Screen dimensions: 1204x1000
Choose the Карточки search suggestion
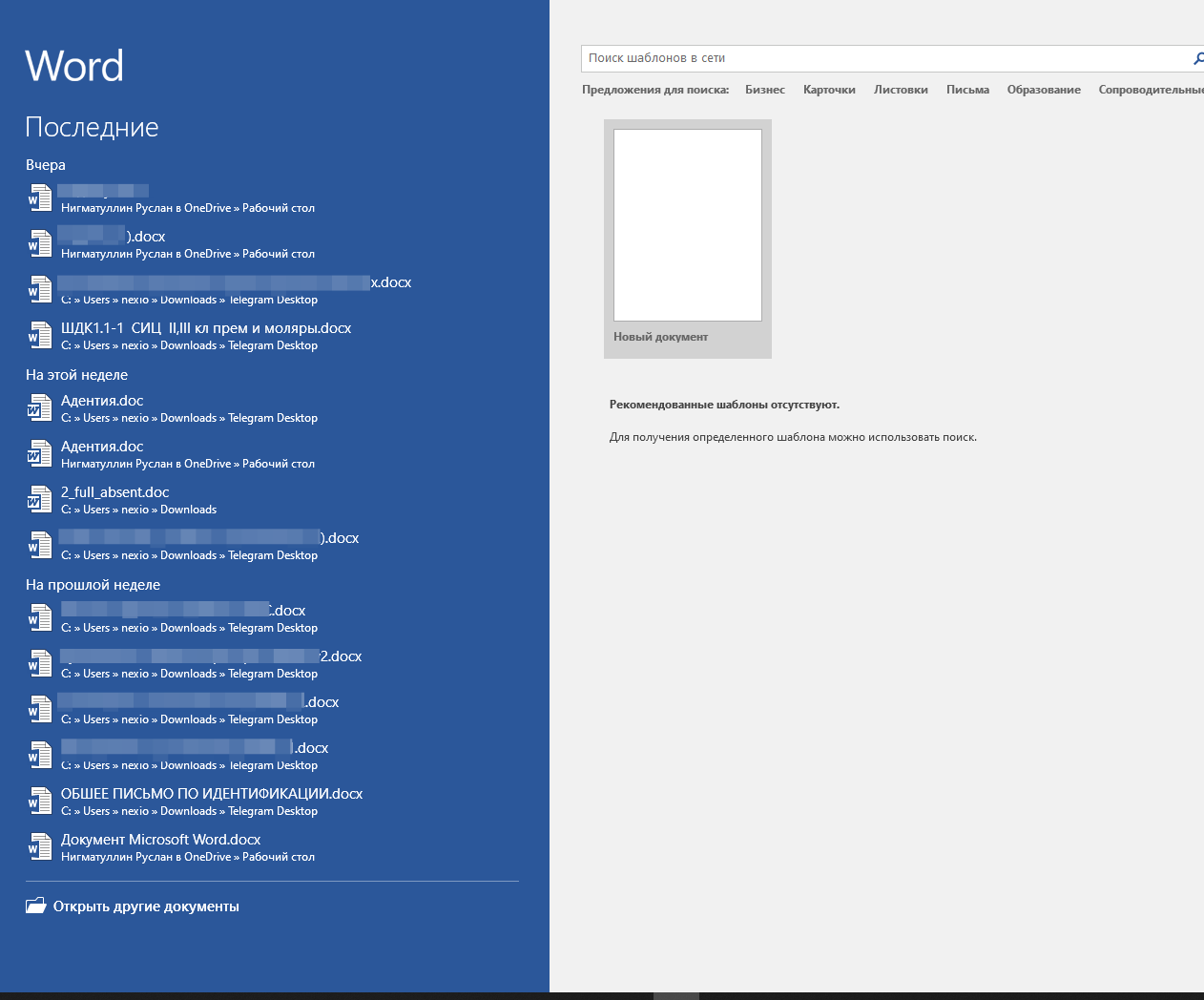tap(829, 90)
